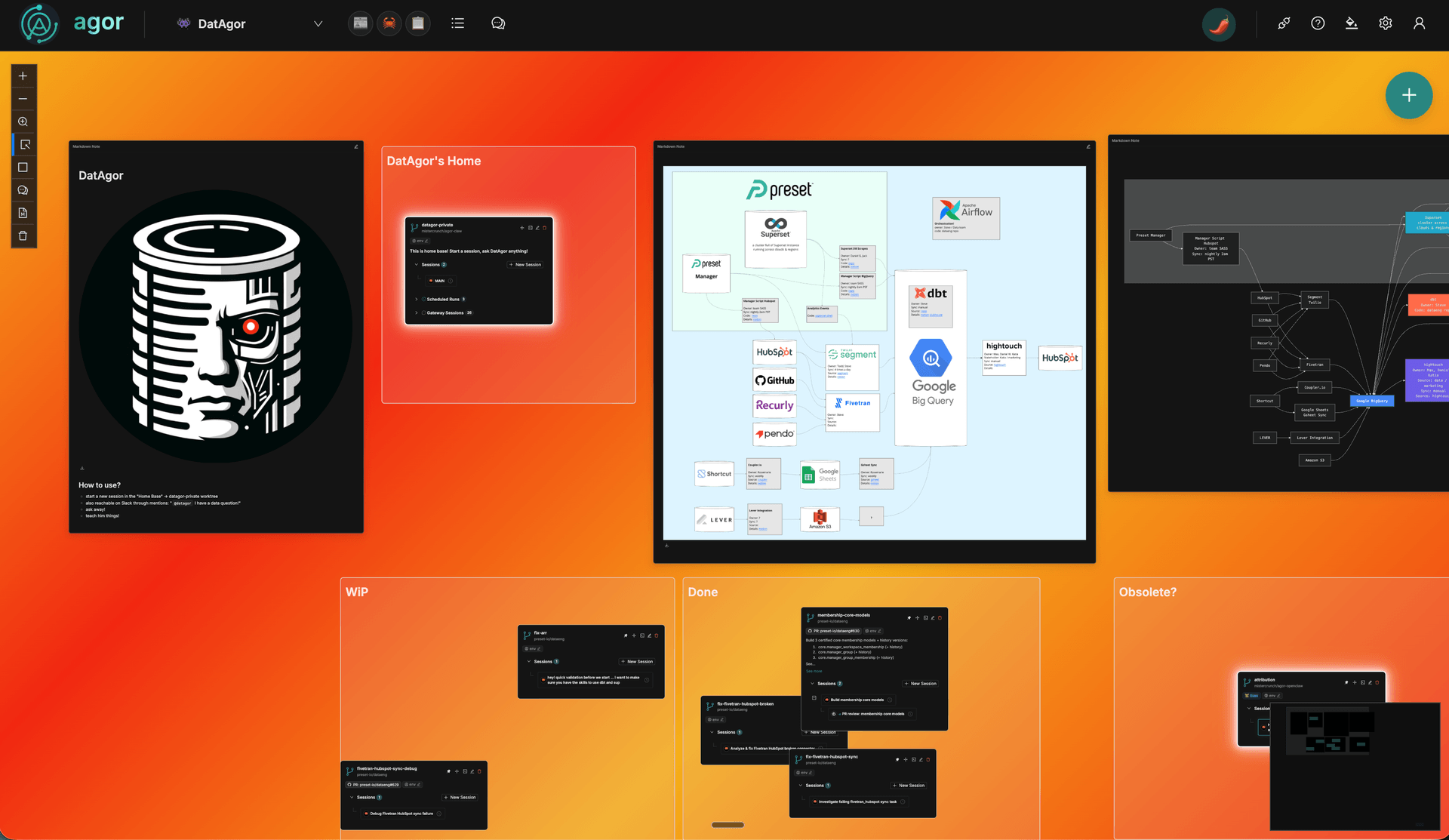Open the sessions list icon in header
Viewport: 1449px width, 840px height.
[457, 23]
